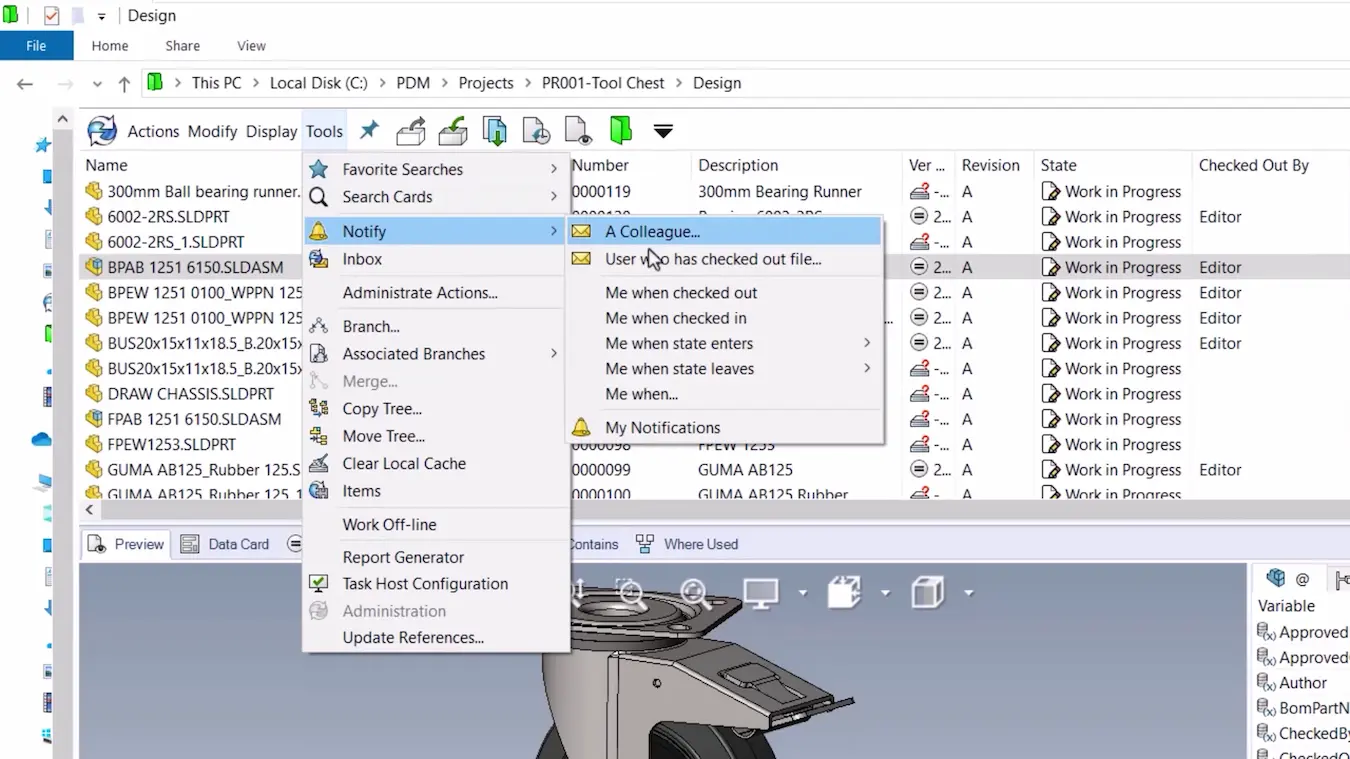
Task: Click Update References in the Tools menu
Action: point(413,637)
